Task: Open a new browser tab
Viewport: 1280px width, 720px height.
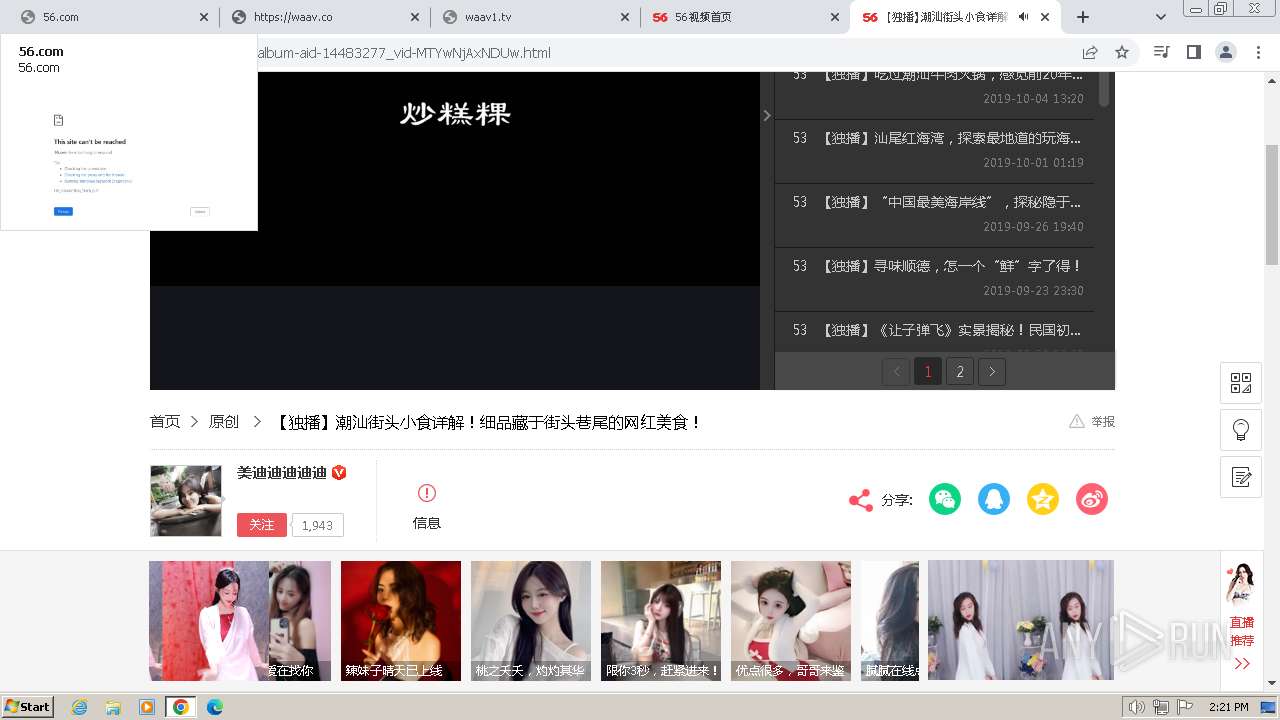Action: pos(1083,17)
